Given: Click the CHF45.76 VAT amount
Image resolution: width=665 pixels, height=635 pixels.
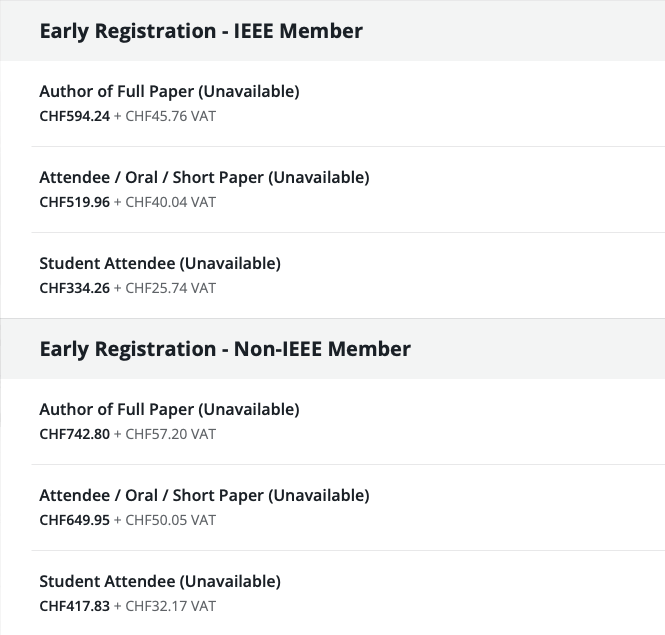Looking at the screenshot, I should coord(170,116).
